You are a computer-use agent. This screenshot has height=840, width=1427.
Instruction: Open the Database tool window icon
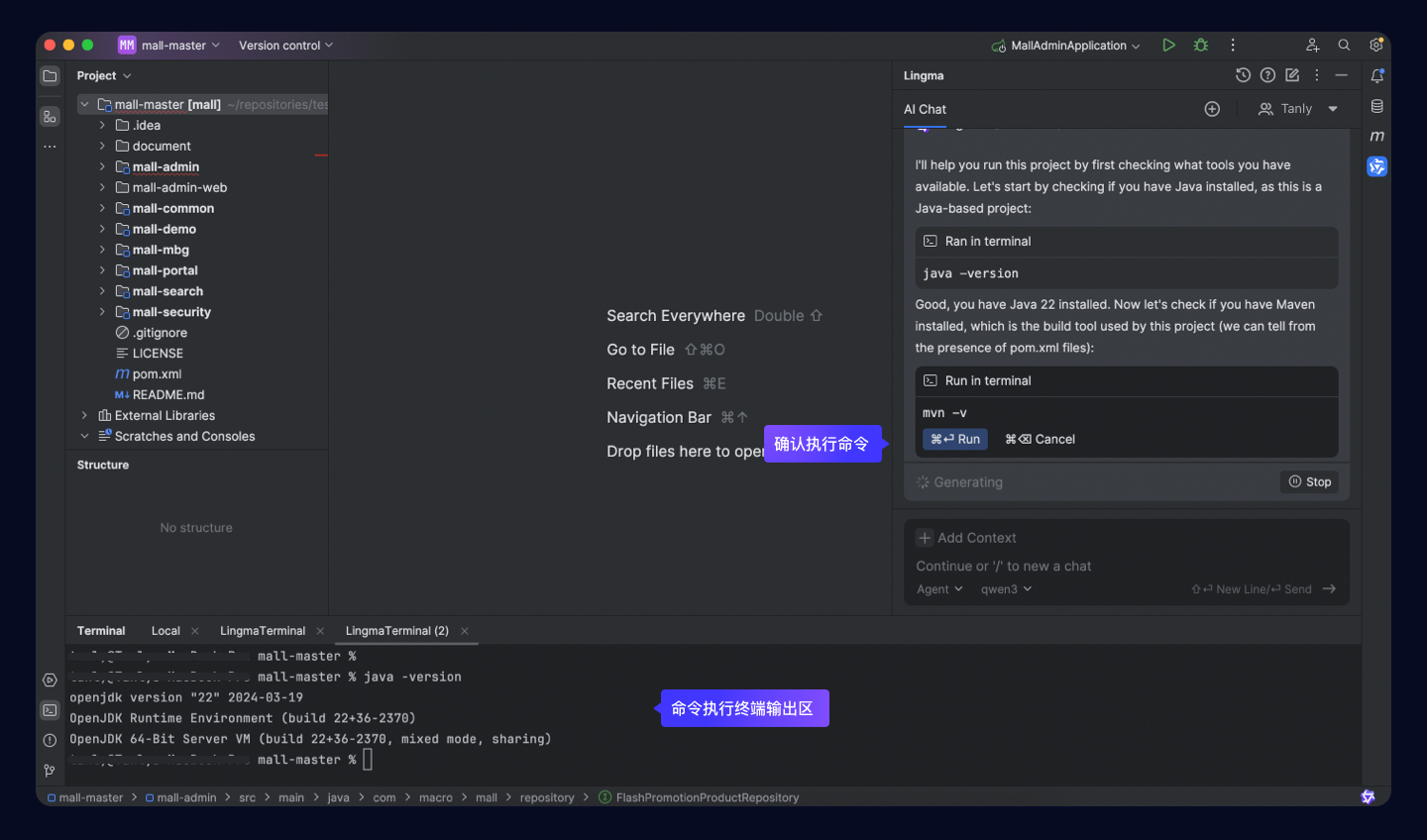click(x=1376, y=106)
